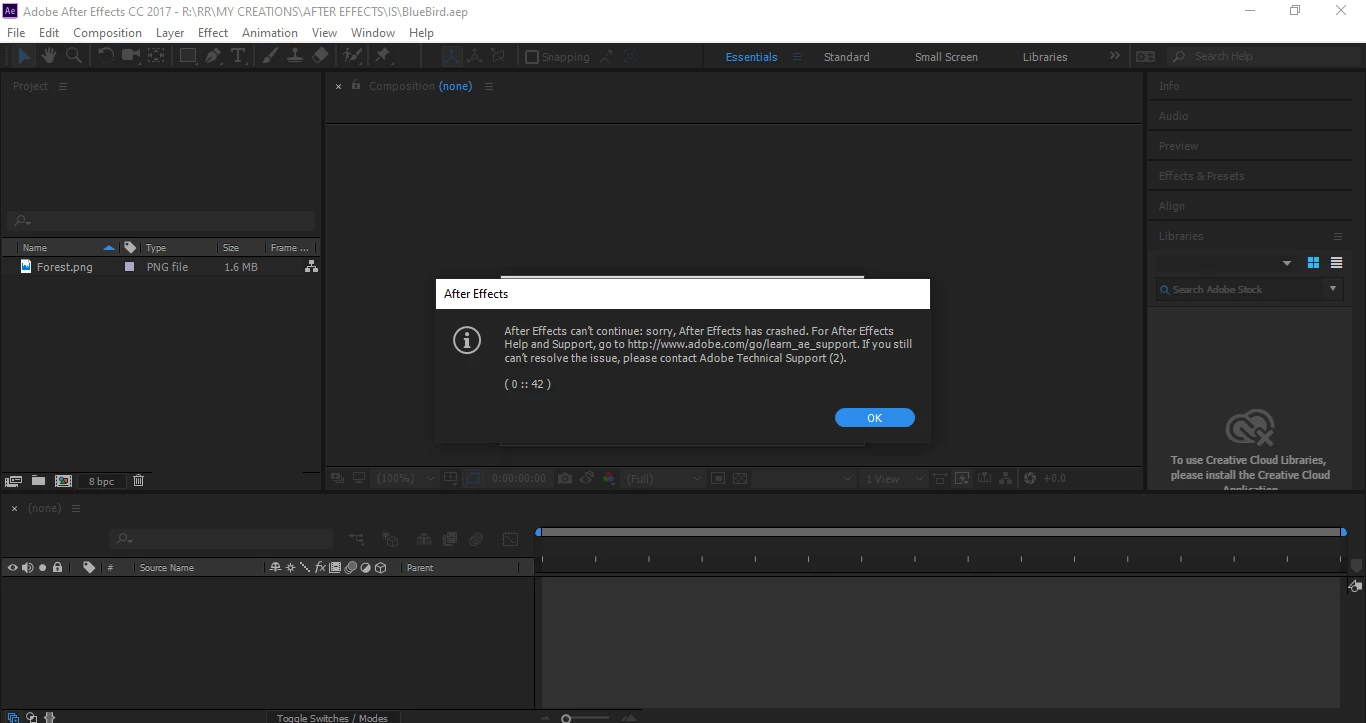Image resolution: width=1366 pixels, height=723 pixels.
Task: Toggle Draft 3D in timeline
Action: 390,539
